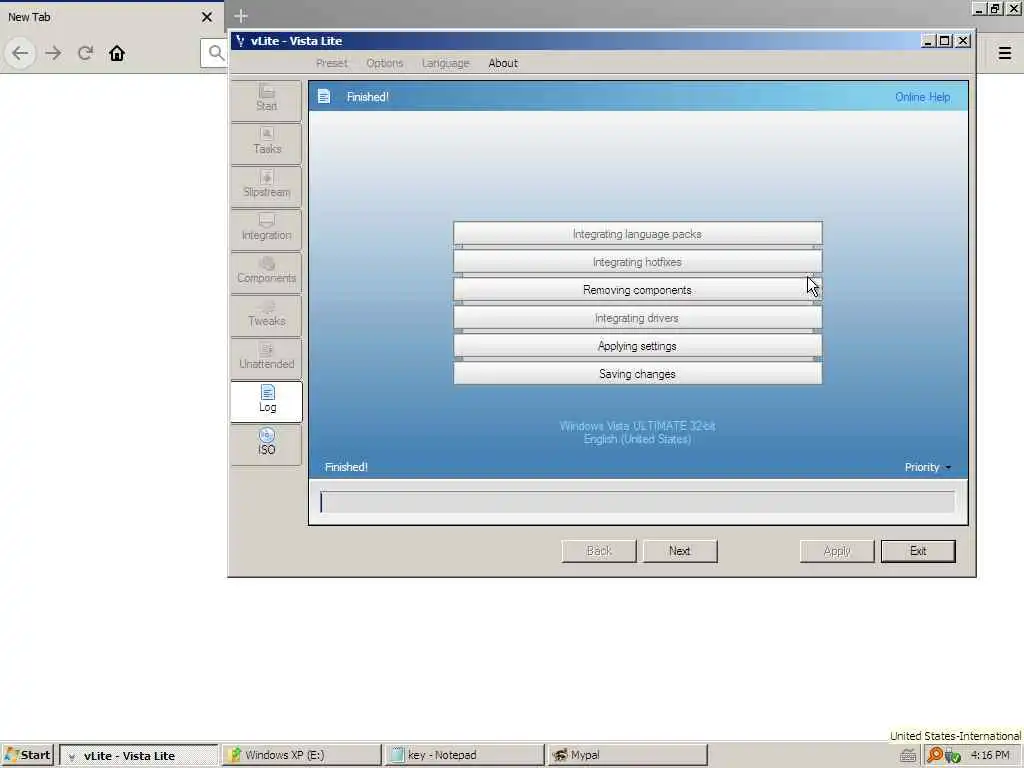Open the browser hamburger menu

(x=1005, y=53)
